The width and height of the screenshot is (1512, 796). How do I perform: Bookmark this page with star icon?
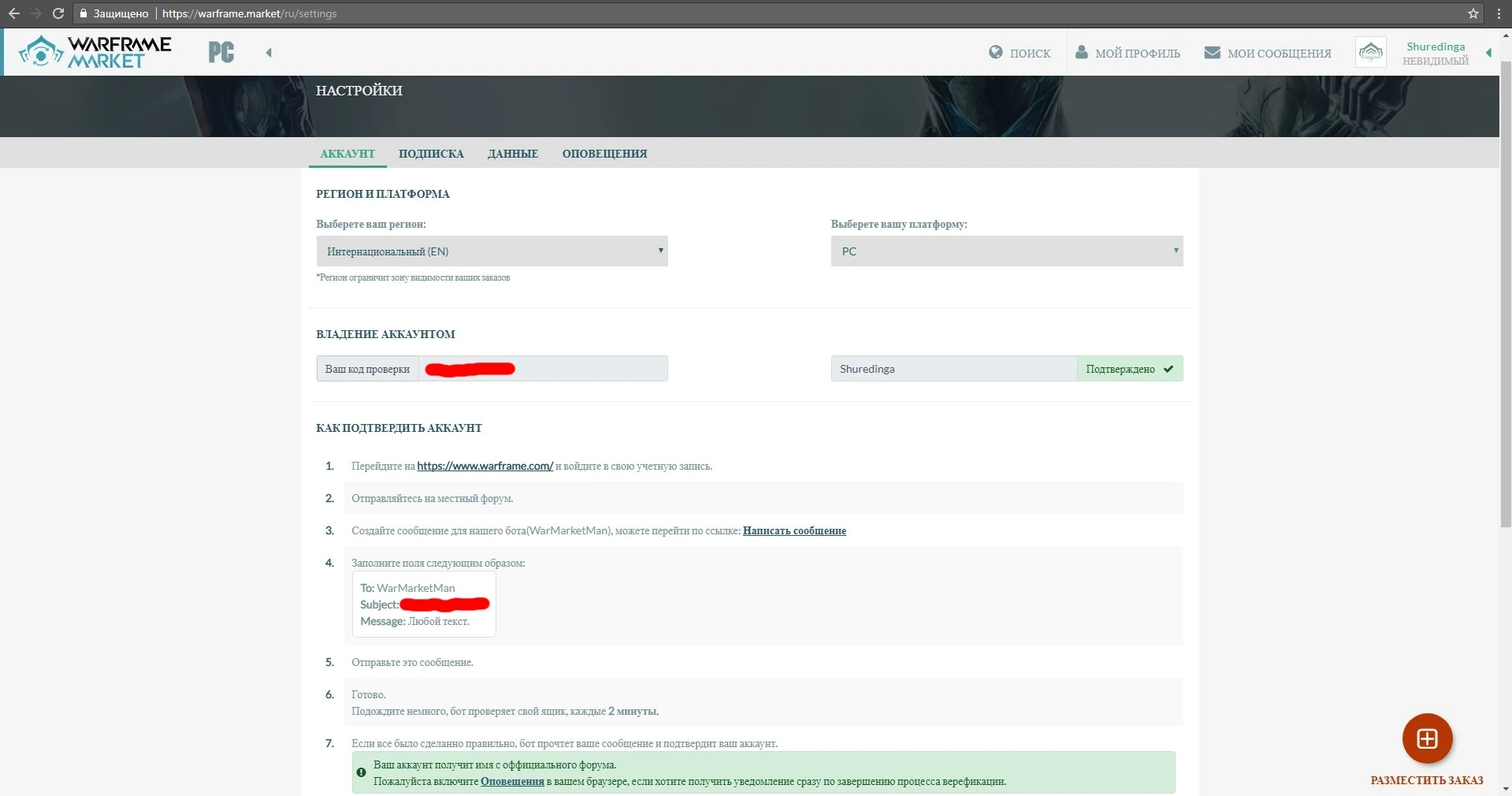click(x=1473, y=13)
